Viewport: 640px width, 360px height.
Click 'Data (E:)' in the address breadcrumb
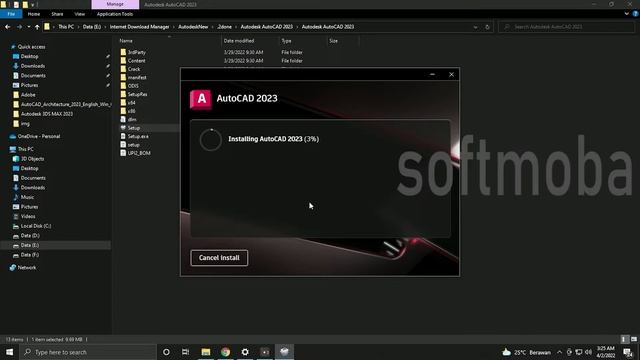click(91, 27)
